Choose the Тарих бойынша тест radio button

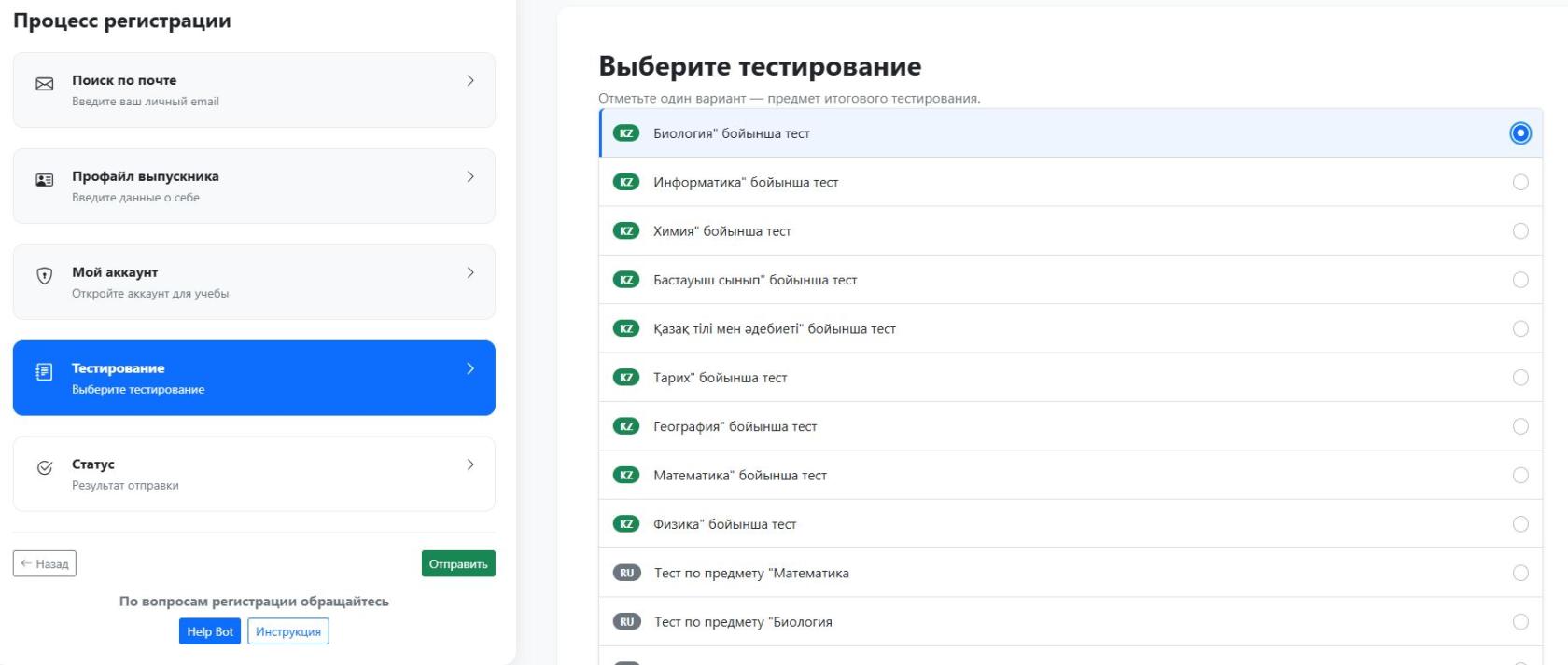[x=1520, y=378]
